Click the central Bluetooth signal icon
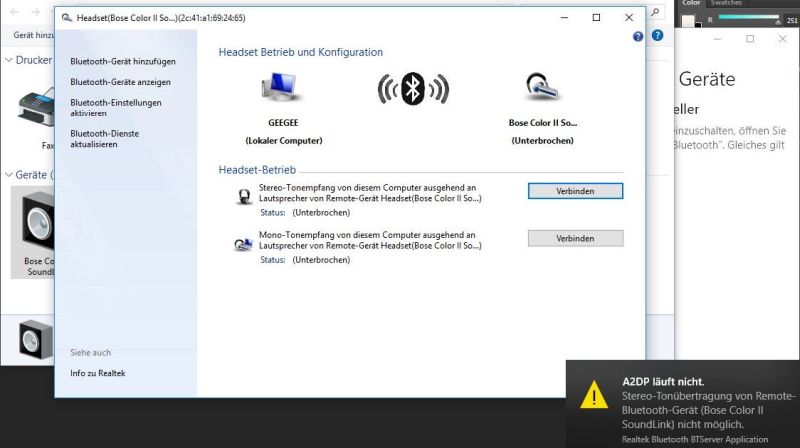 coord(413,89)
